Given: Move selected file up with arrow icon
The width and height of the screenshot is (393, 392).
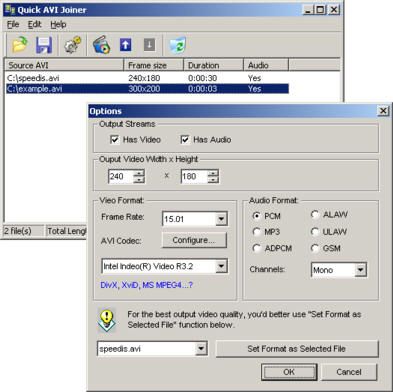Looking at the screenshot, I should coord(125,45).
